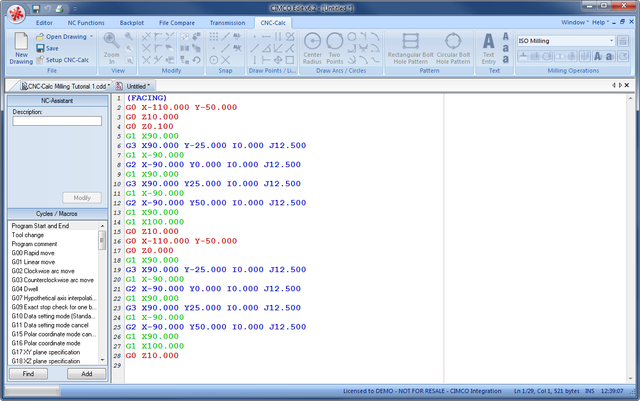The height and width of the screenshot is (401, 640).
Task: Click the setup icon beside ISO Milling
Action: coord(622,41)
